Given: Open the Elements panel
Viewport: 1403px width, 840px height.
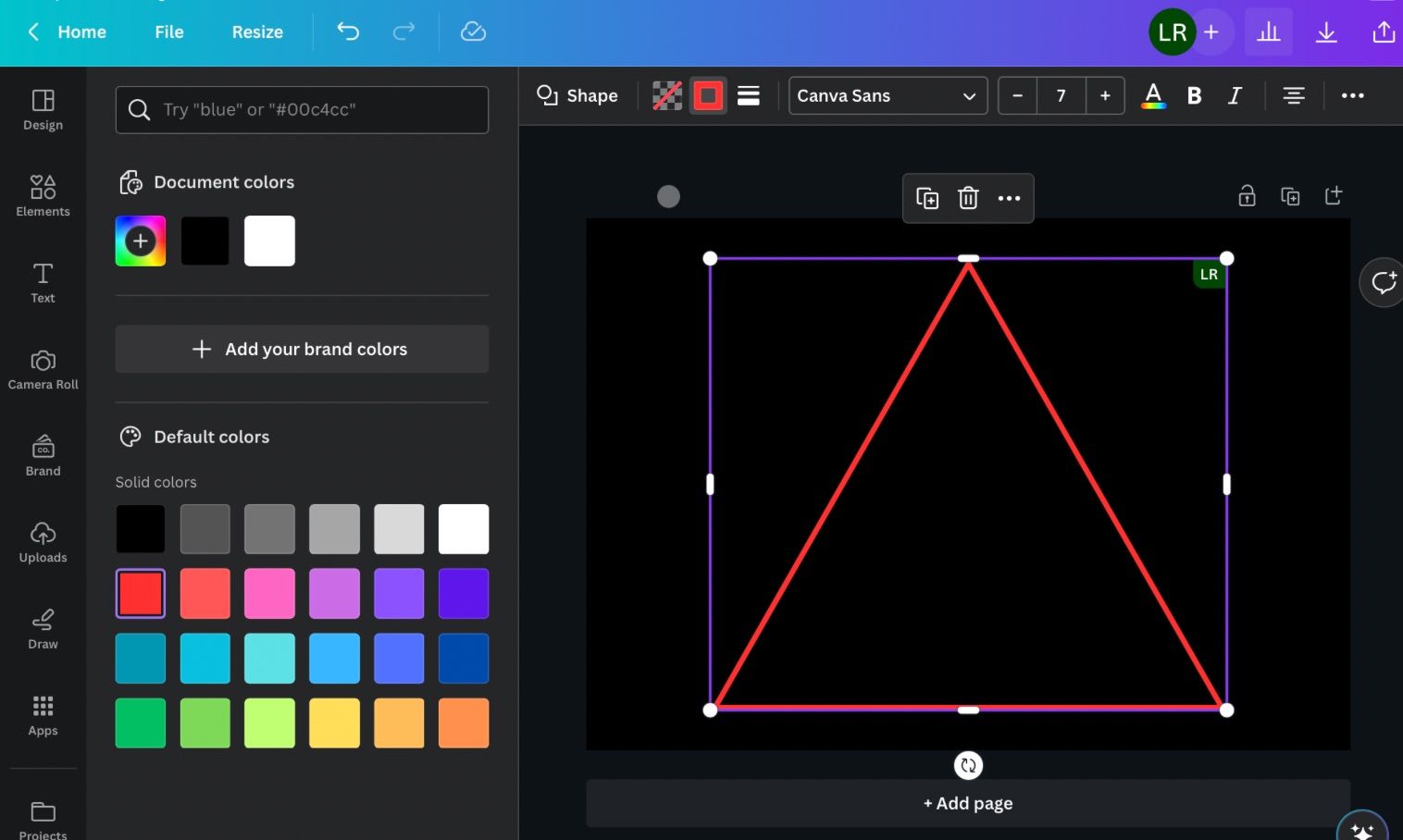Looking at the screenshot, I should 43,194.
